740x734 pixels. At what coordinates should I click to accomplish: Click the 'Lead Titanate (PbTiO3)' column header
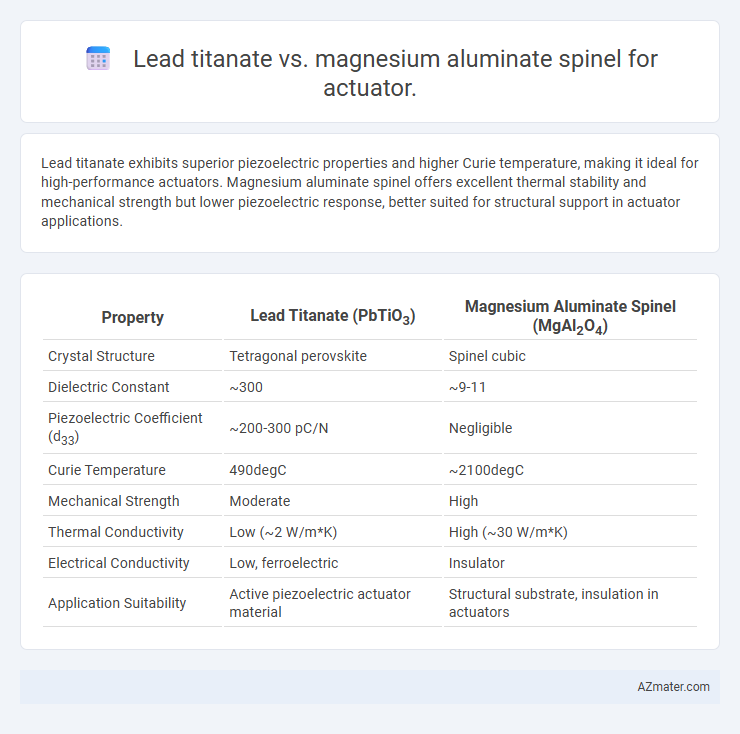(333, 316)
